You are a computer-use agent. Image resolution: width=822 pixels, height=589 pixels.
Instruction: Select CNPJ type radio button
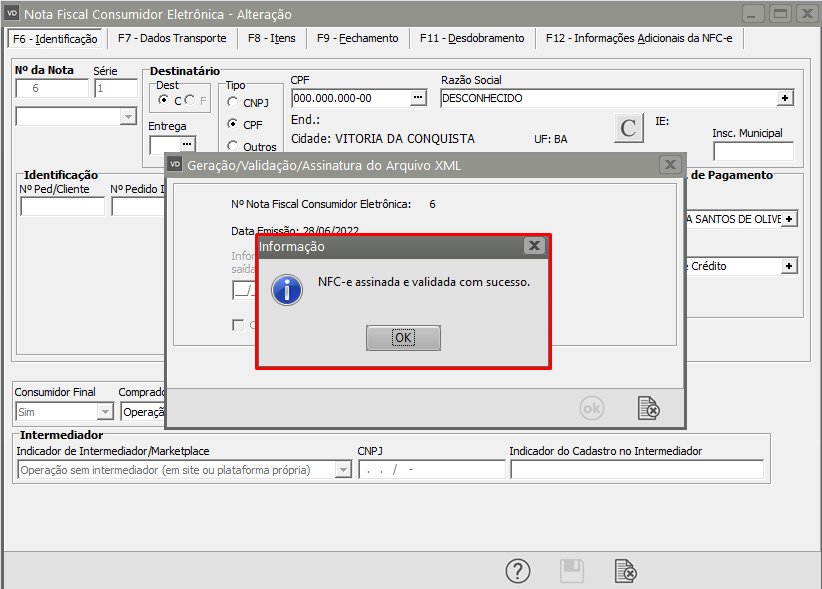pyautogui.click(x=232, y=102)
